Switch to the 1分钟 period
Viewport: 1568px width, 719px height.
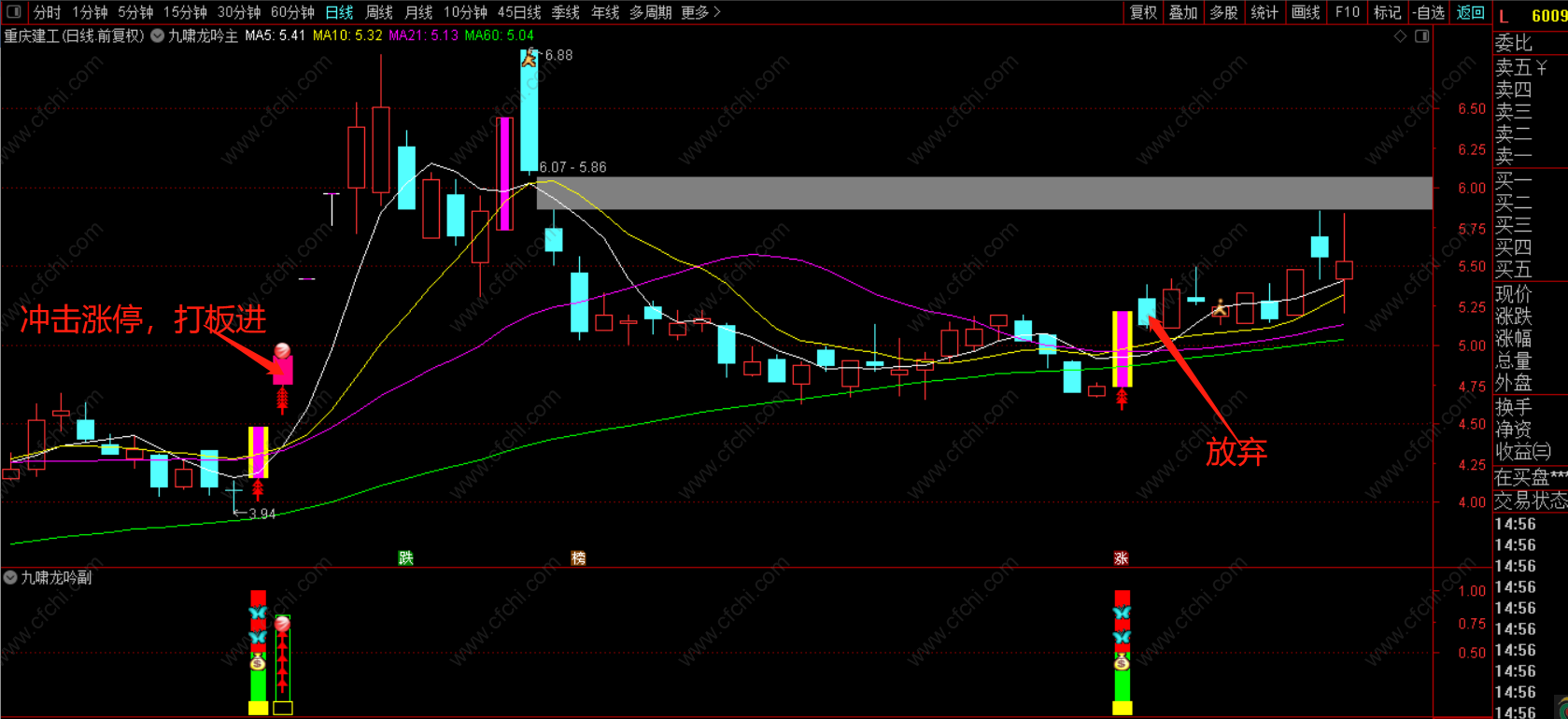[x=90, y=12]
